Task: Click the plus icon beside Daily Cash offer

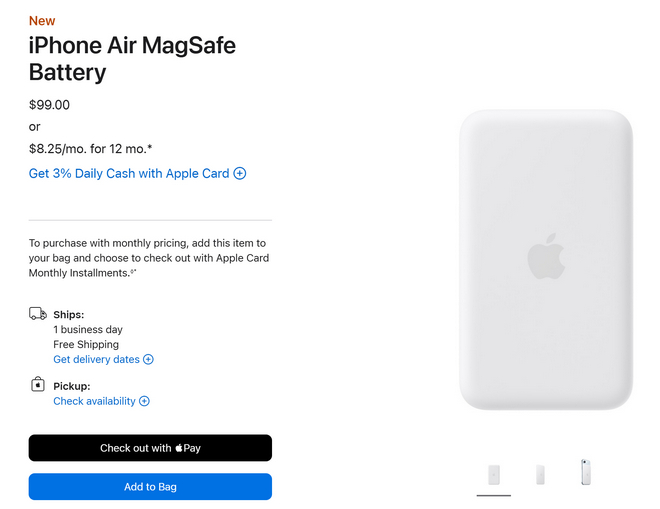Action: pyautogui.click(x=240, y=174)
